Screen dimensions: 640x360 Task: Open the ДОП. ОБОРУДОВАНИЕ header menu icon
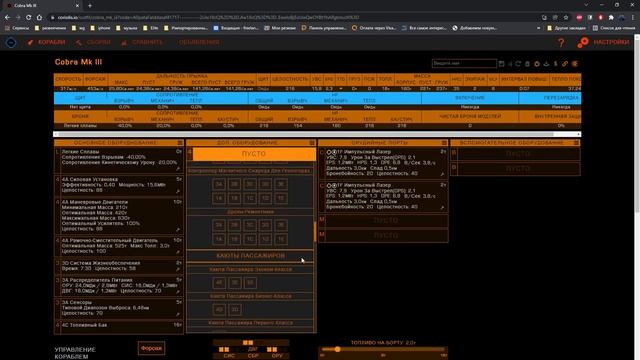point(312,143)
